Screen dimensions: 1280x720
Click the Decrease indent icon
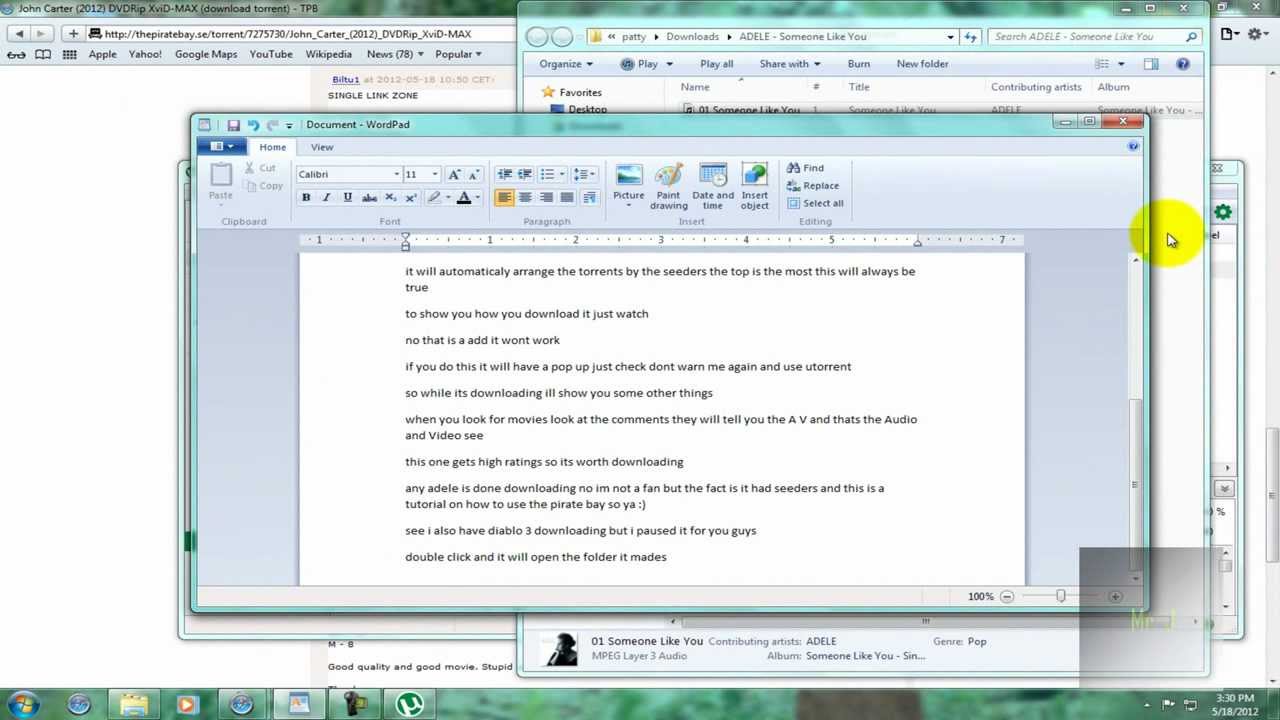pos(504,174)
